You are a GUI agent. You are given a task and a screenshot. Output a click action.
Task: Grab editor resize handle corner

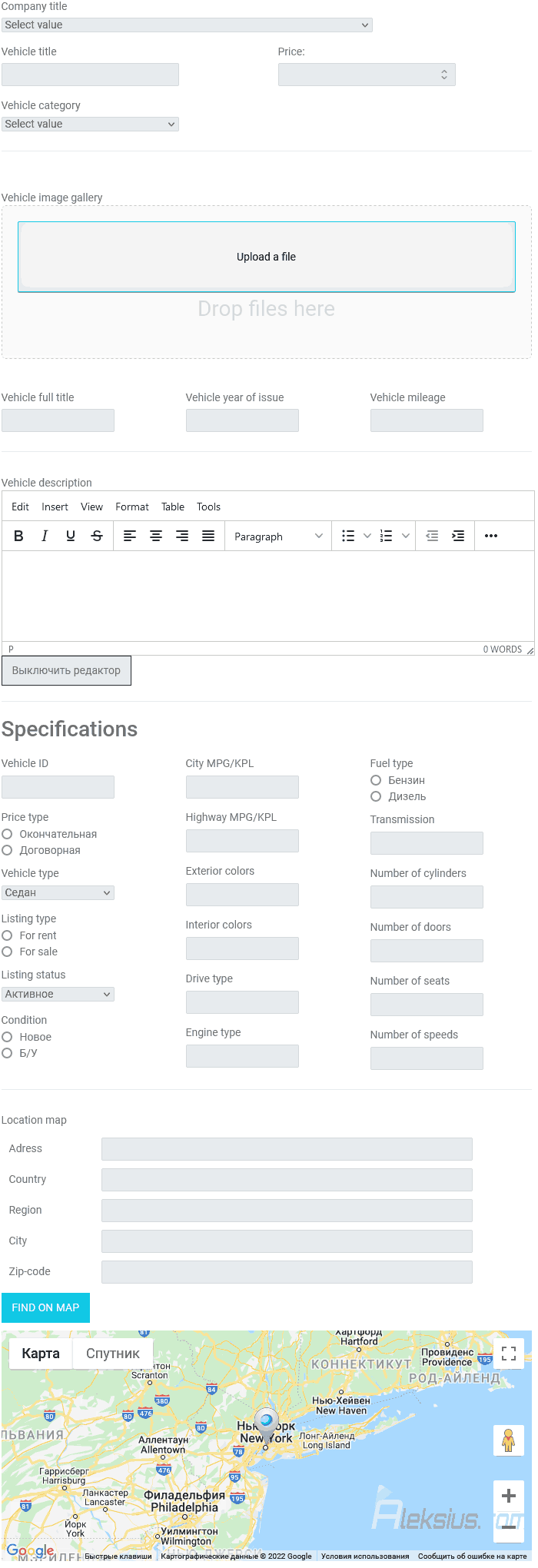[530, 650]
